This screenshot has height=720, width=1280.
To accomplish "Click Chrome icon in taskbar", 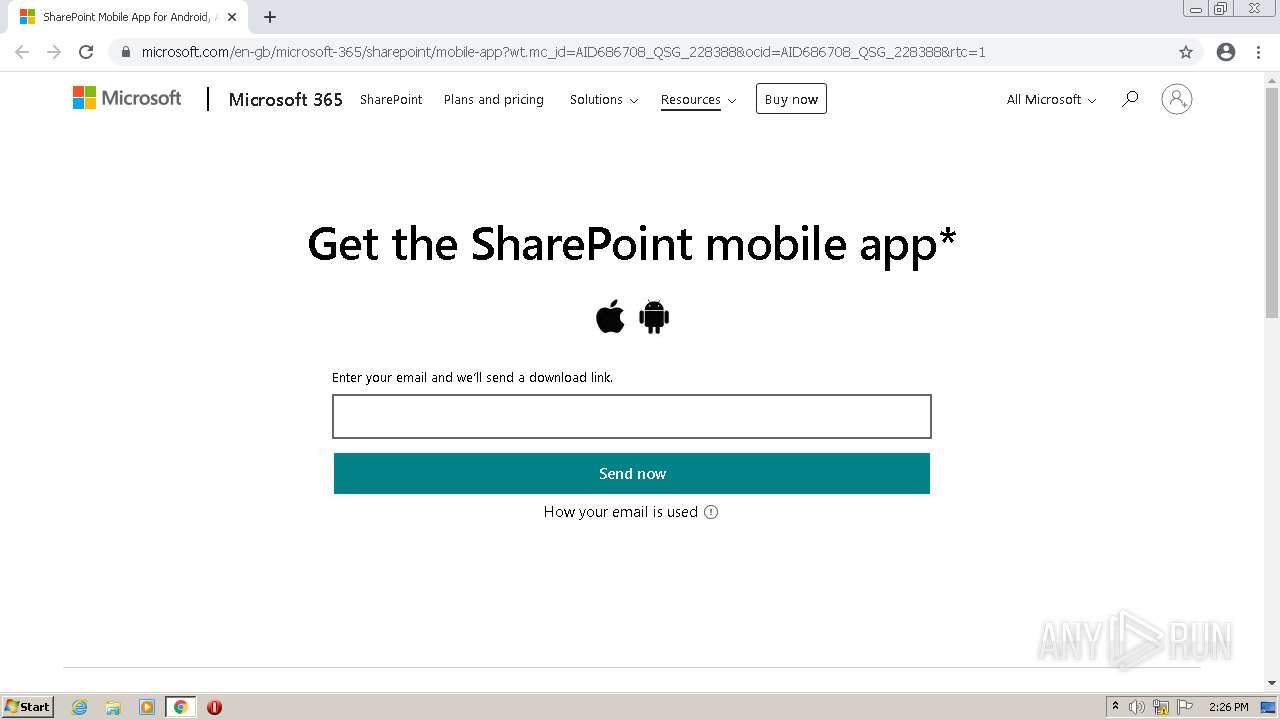I will point(180,707).
